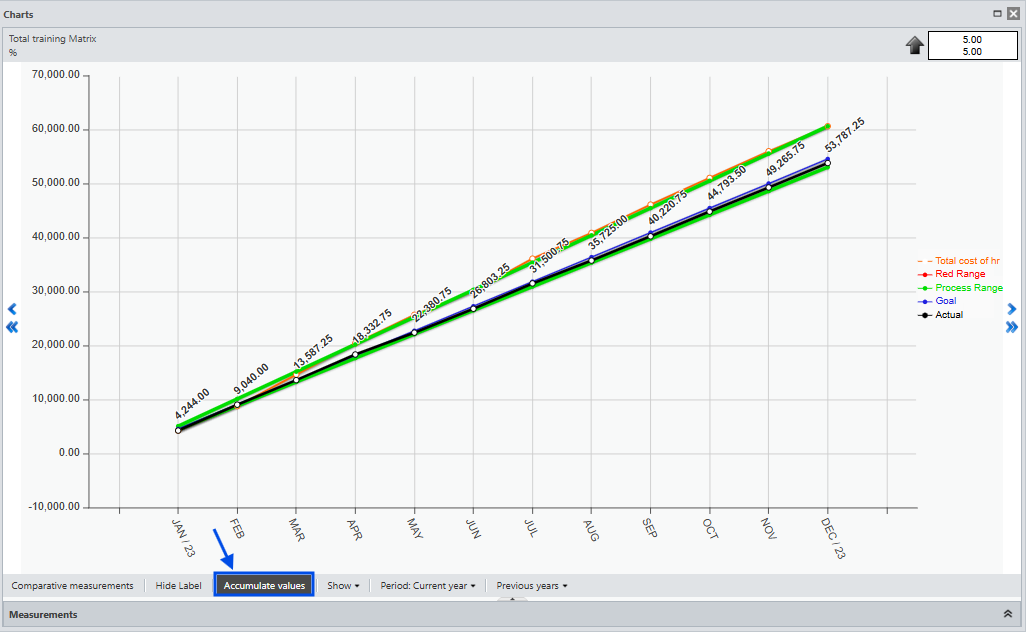Viewport: 1026px width, 633px height.
Task: Click the gray up arrow icon
Action: [x=914, y=46]
